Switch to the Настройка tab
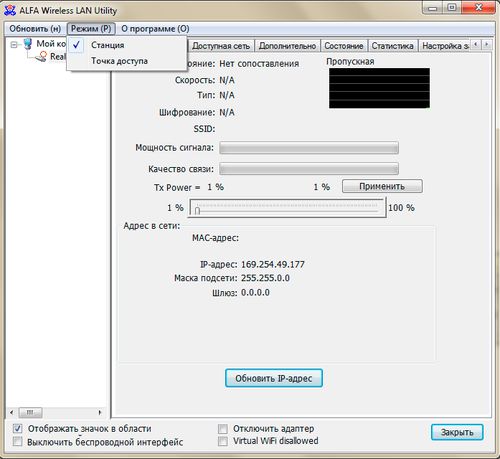Image resolution: width=500 pixels, height=459 pixels. coord(445,46)
